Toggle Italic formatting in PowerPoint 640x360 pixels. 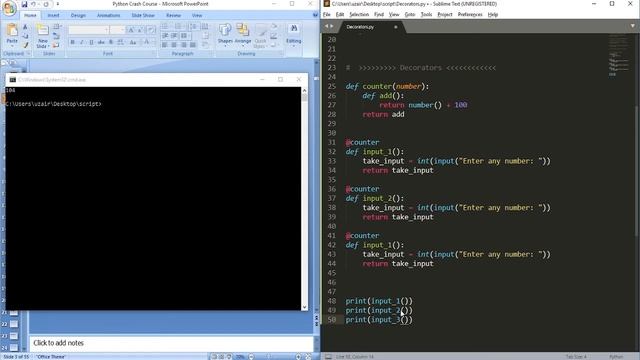tap(82, 42)
